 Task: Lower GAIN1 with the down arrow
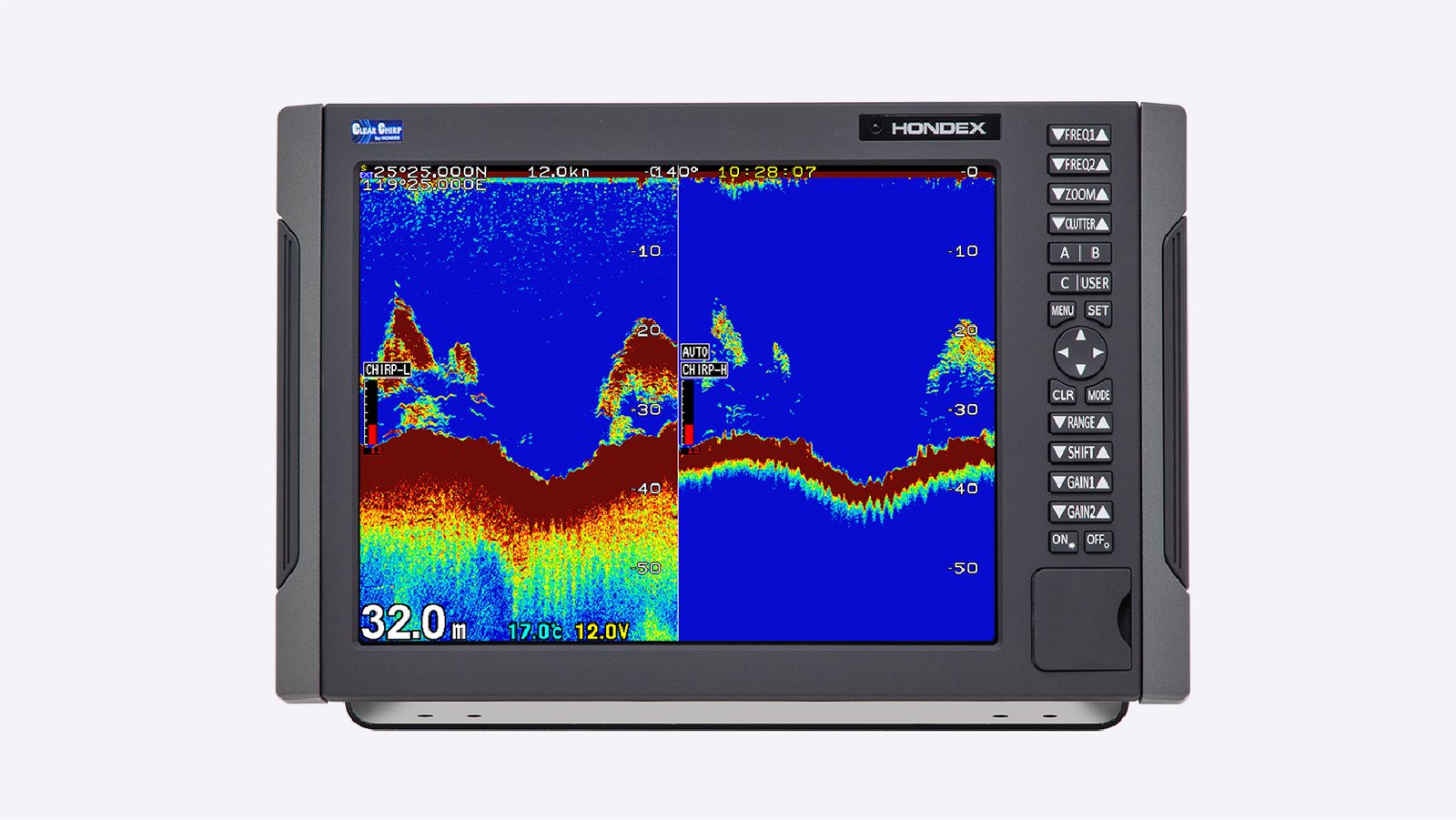(x=1058, y=482)
